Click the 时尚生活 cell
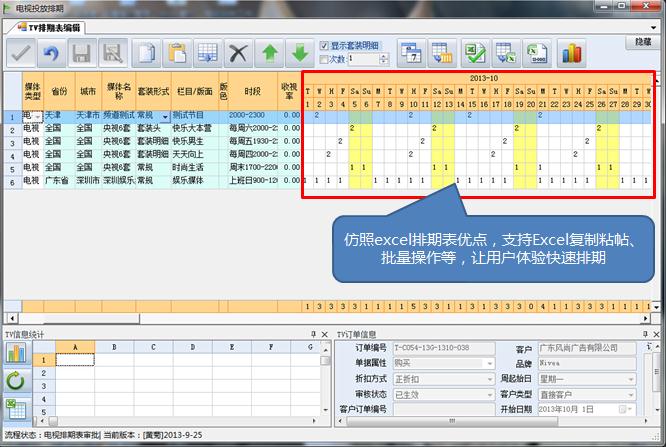 click(195, 168)
